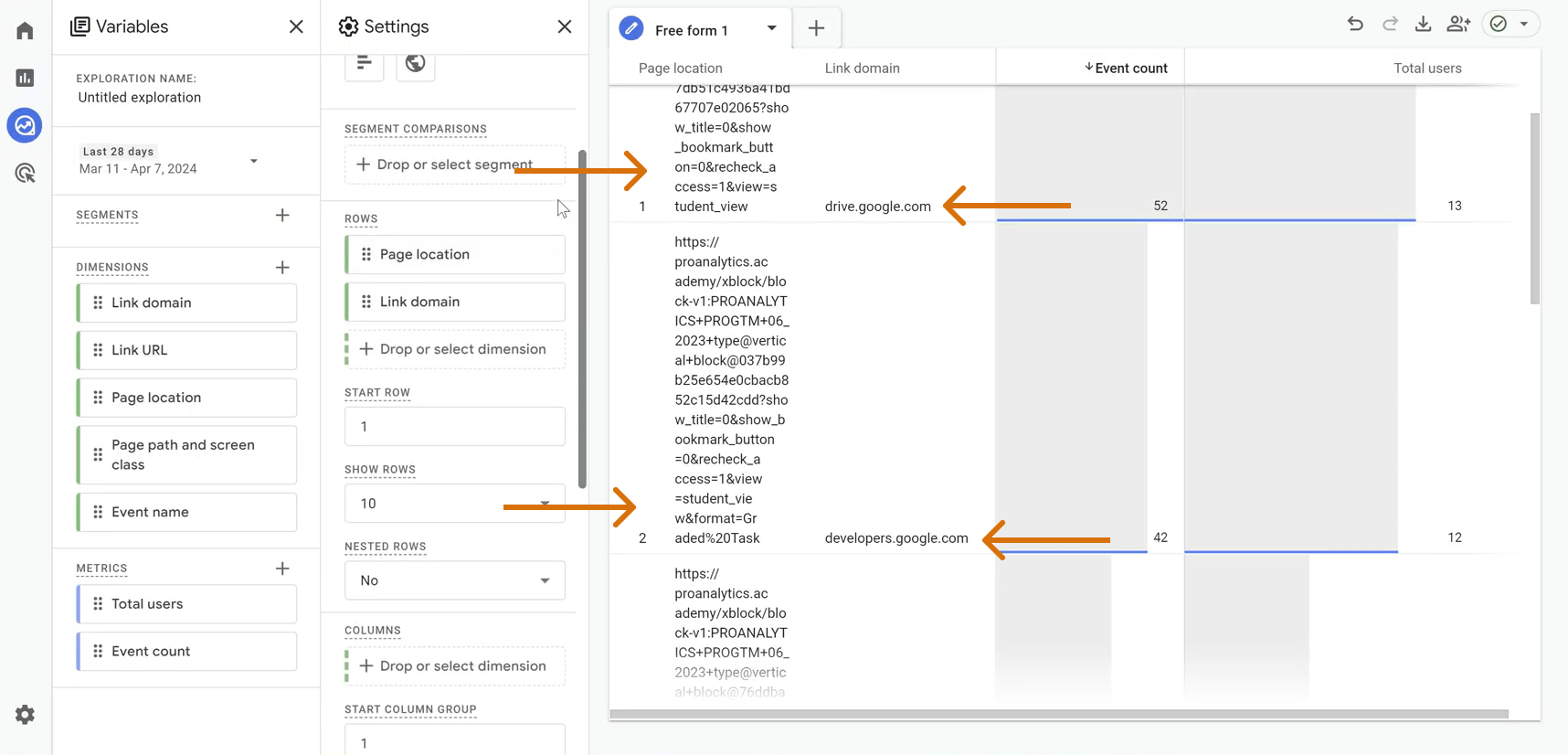Close the Variables panel
This screenshot has height=755, width=1568.
(x=296, y=27)
